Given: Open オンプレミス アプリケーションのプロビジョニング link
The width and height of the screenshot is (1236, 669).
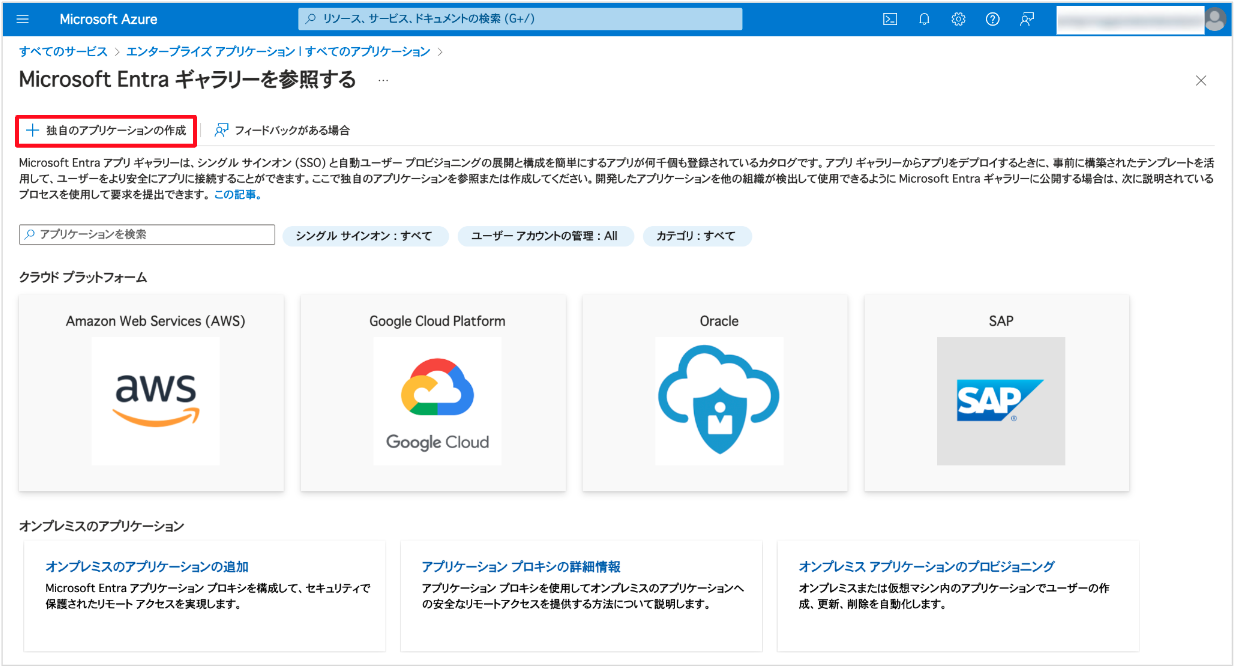Looking at the screenshot, I should click(927, 566).
